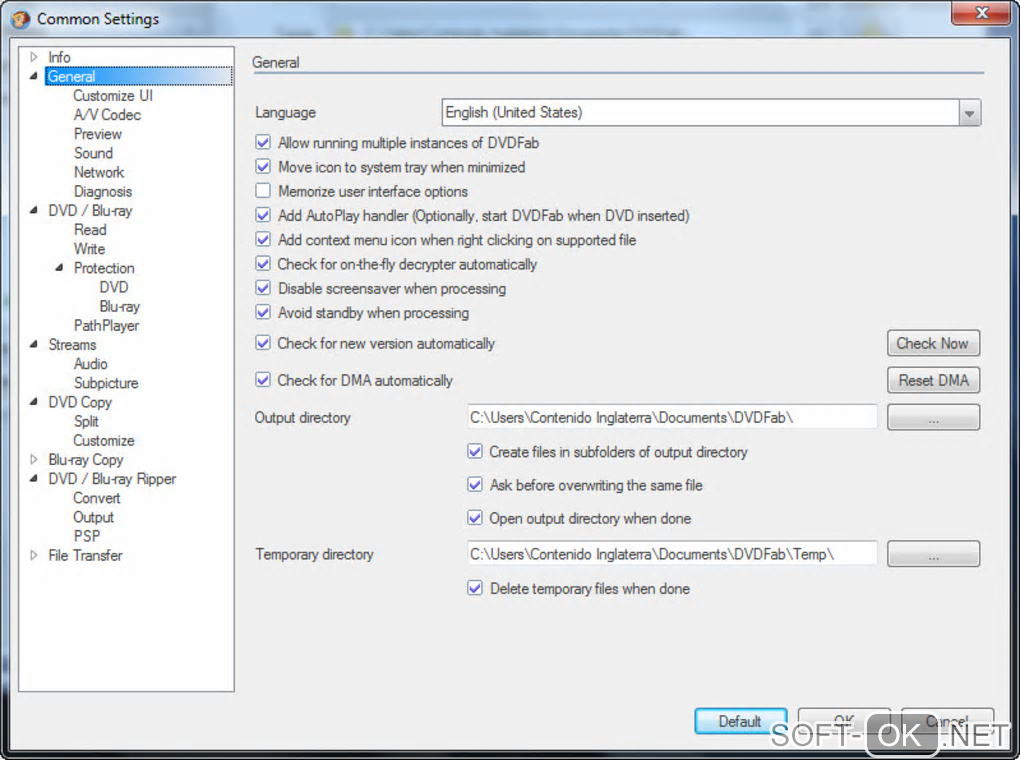The height and width of the screenshot is (760, 1020).
Task: Toggle Create files in subfolders of output directory
Action: [x=475, y=452]
